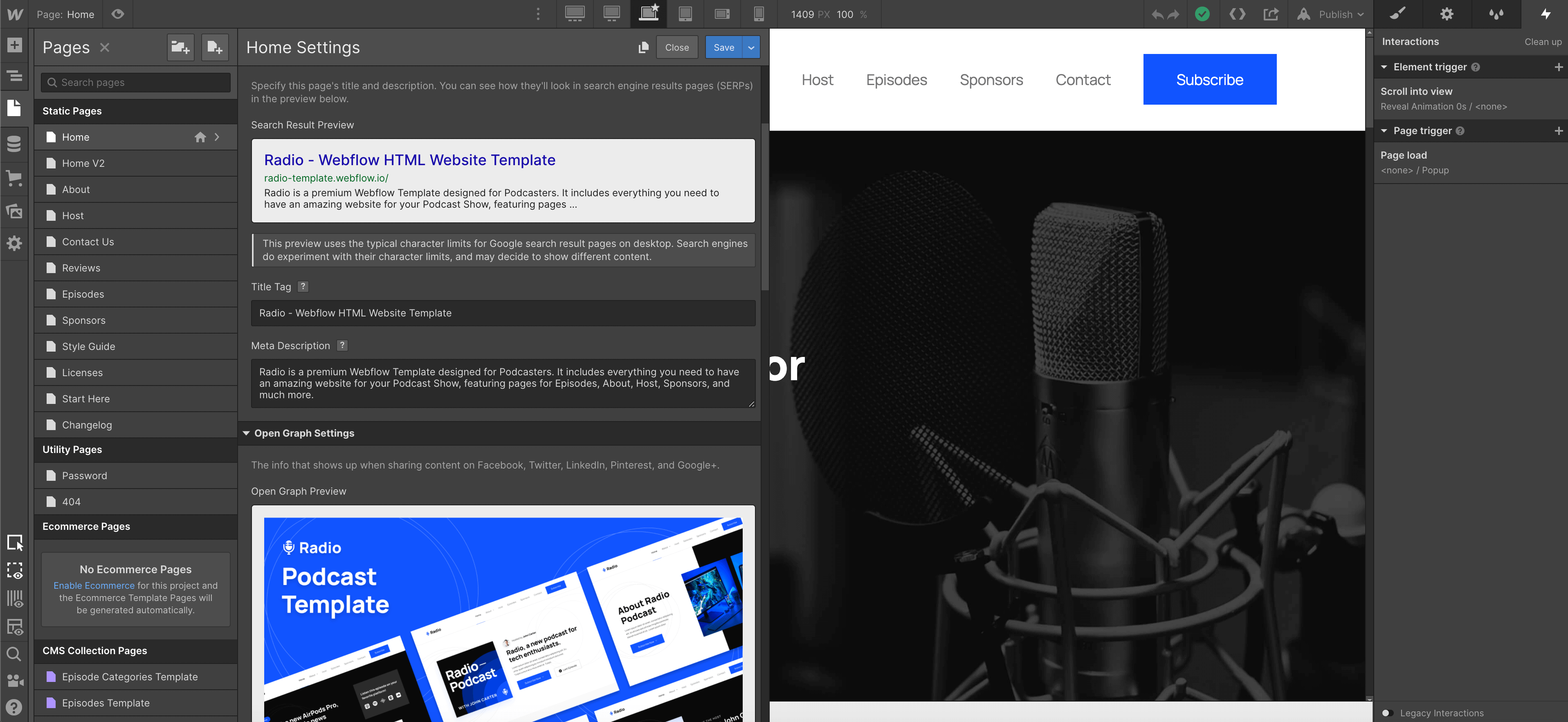Collapse the Open Graph Settings section
This screenshot has height=722, width=1568.
click(247, 433)
